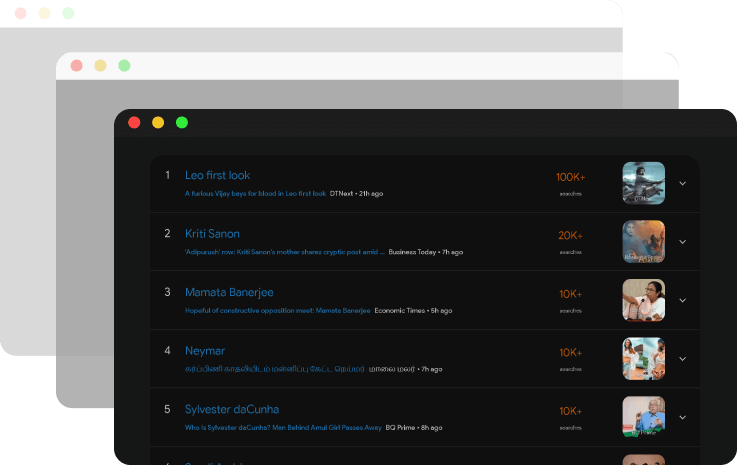Screen dimensions: 737x465
Task: Click the 'BQ Prime • 8h ago' source text
Action: (414, 428)
